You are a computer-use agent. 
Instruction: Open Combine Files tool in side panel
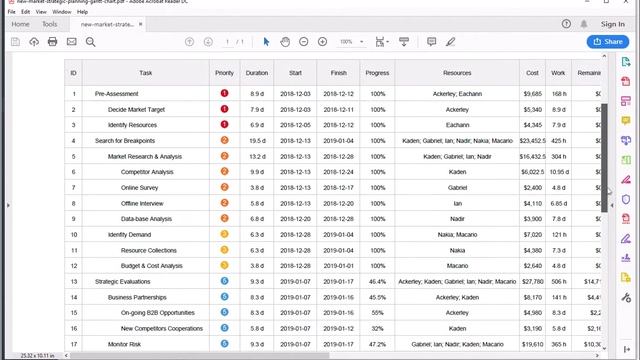(626, 140)
